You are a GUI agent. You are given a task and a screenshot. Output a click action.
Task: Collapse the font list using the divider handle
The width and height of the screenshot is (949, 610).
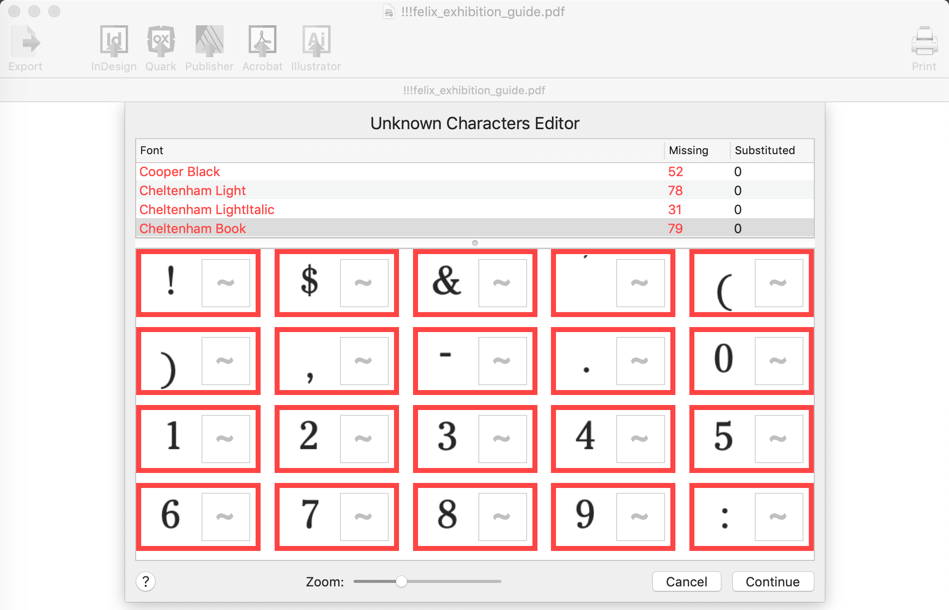click(x=474, y=242)
